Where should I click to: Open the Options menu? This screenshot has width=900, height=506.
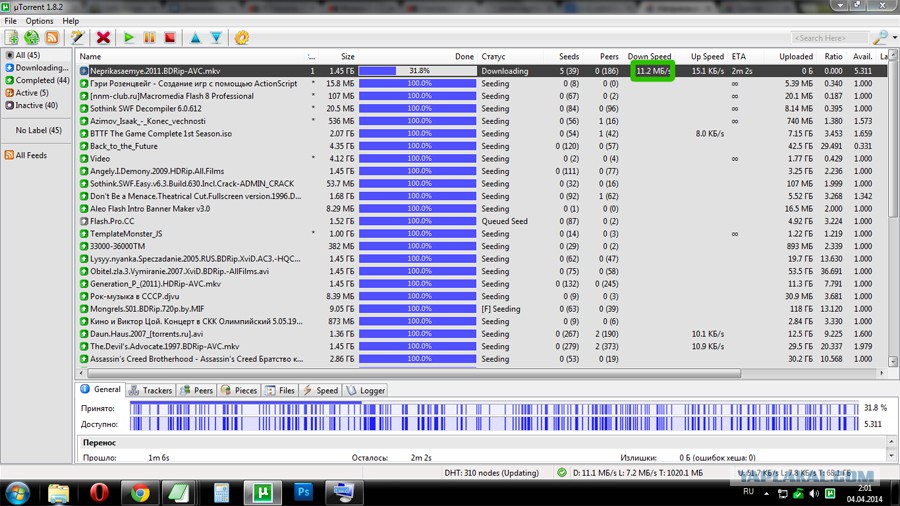[x=39, y=21]
